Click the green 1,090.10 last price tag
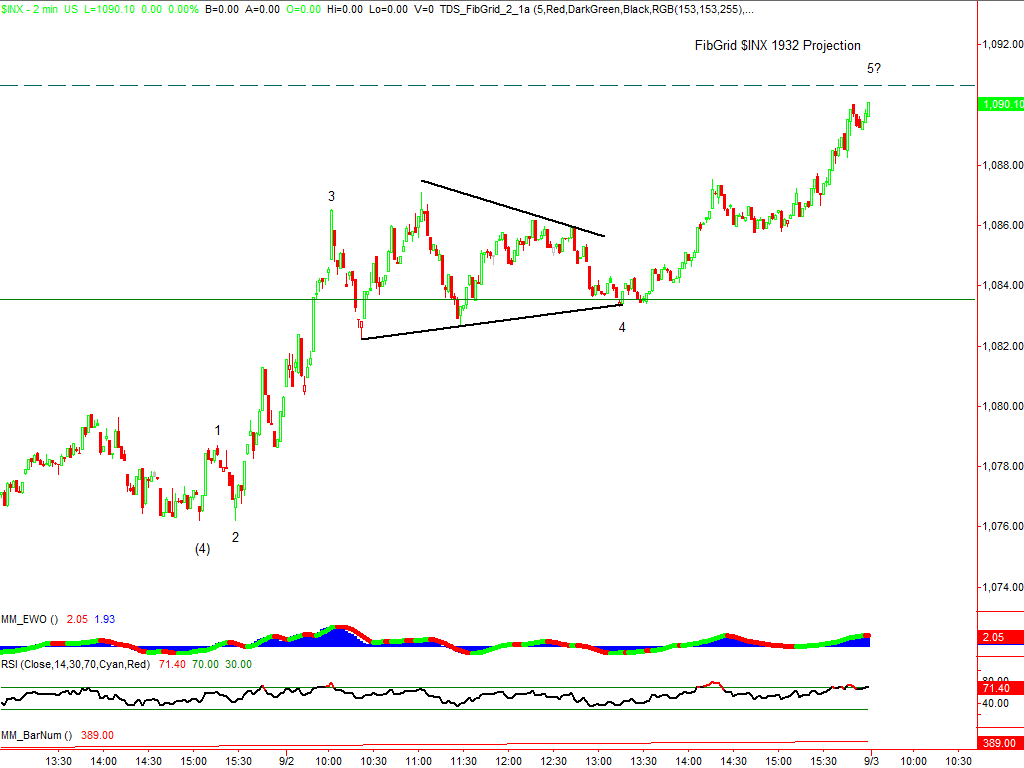 1001,104
